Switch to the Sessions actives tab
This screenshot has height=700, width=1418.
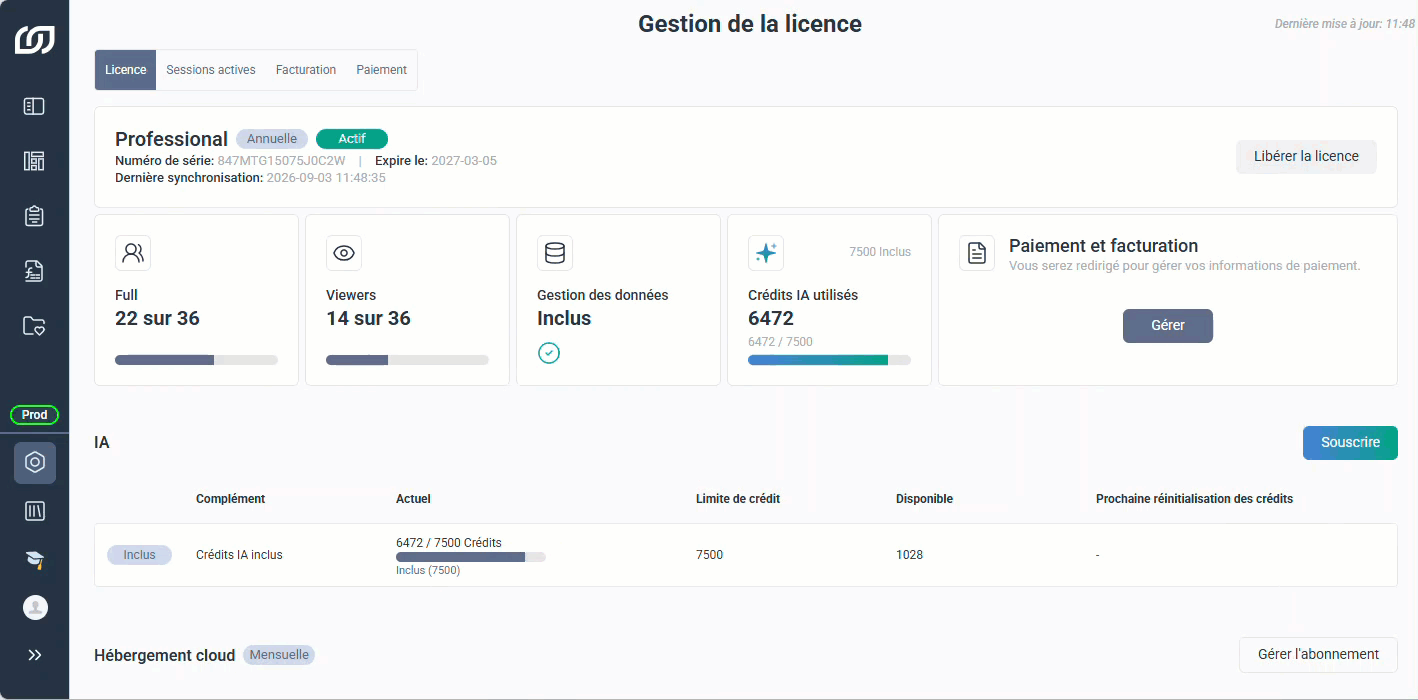tap(211, 70)
